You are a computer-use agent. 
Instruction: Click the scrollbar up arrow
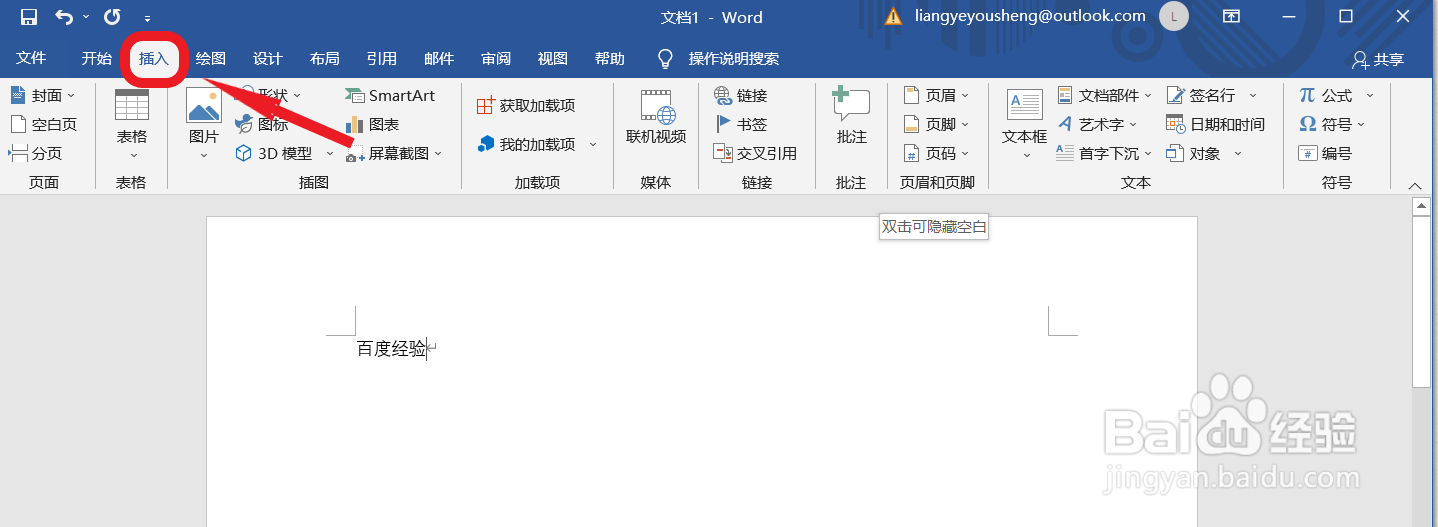[x=1420, y=206]
